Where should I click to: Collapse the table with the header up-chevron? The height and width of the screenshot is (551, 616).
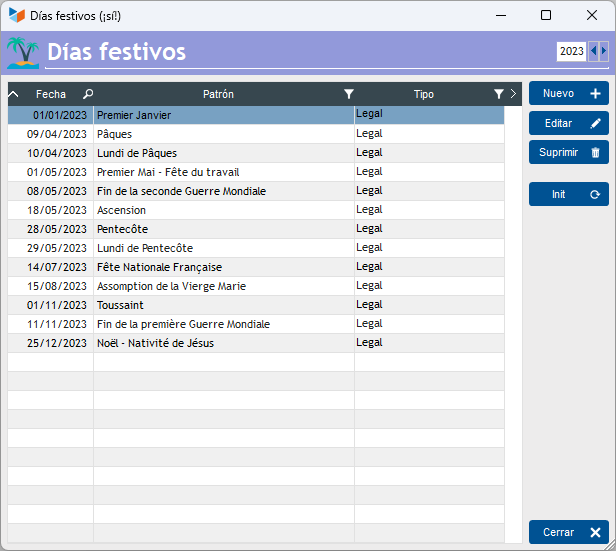[x=14, y=94]
